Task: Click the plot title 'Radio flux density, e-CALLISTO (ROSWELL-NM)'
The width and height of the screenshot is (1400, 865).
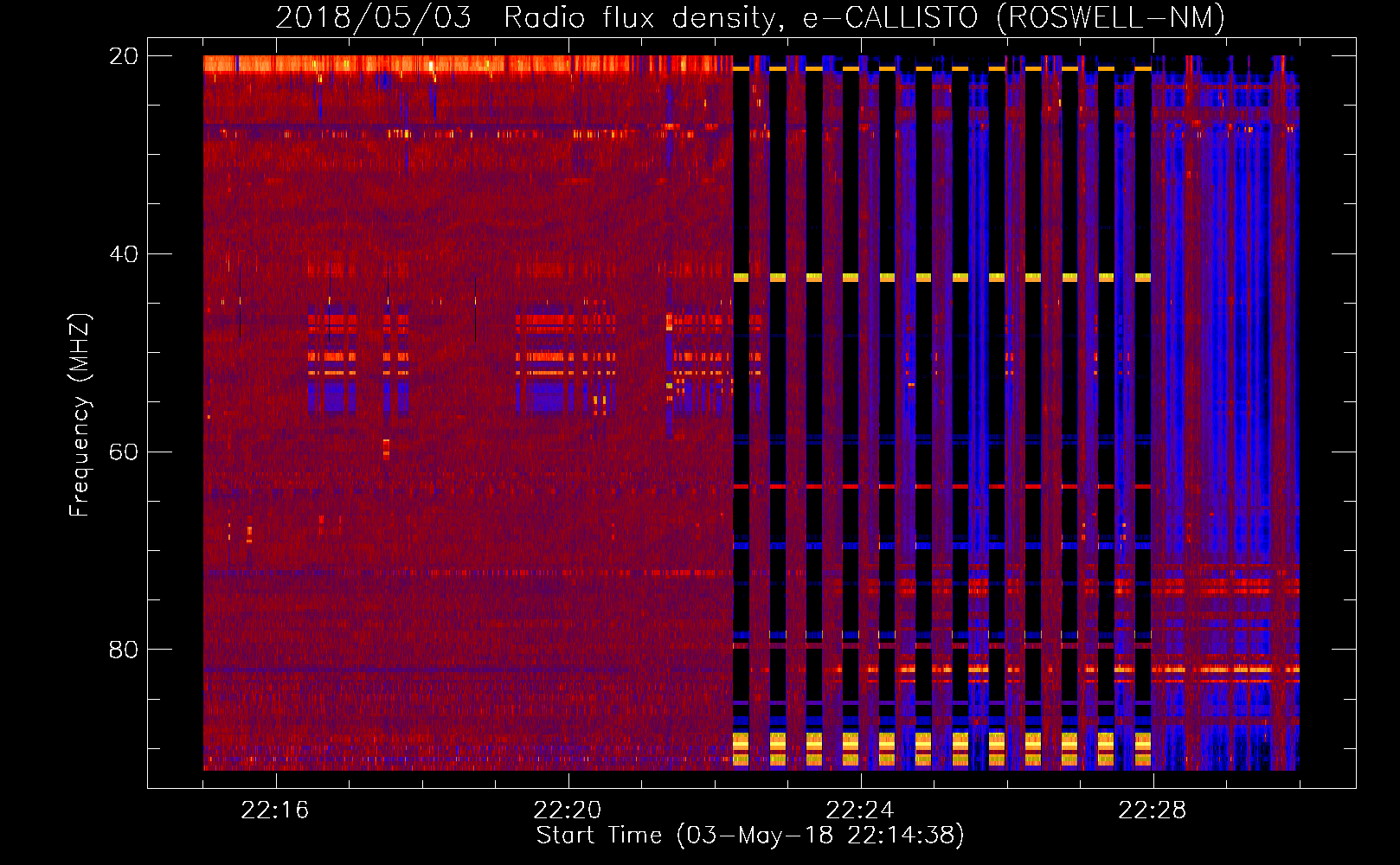Action: coord(864,17)
